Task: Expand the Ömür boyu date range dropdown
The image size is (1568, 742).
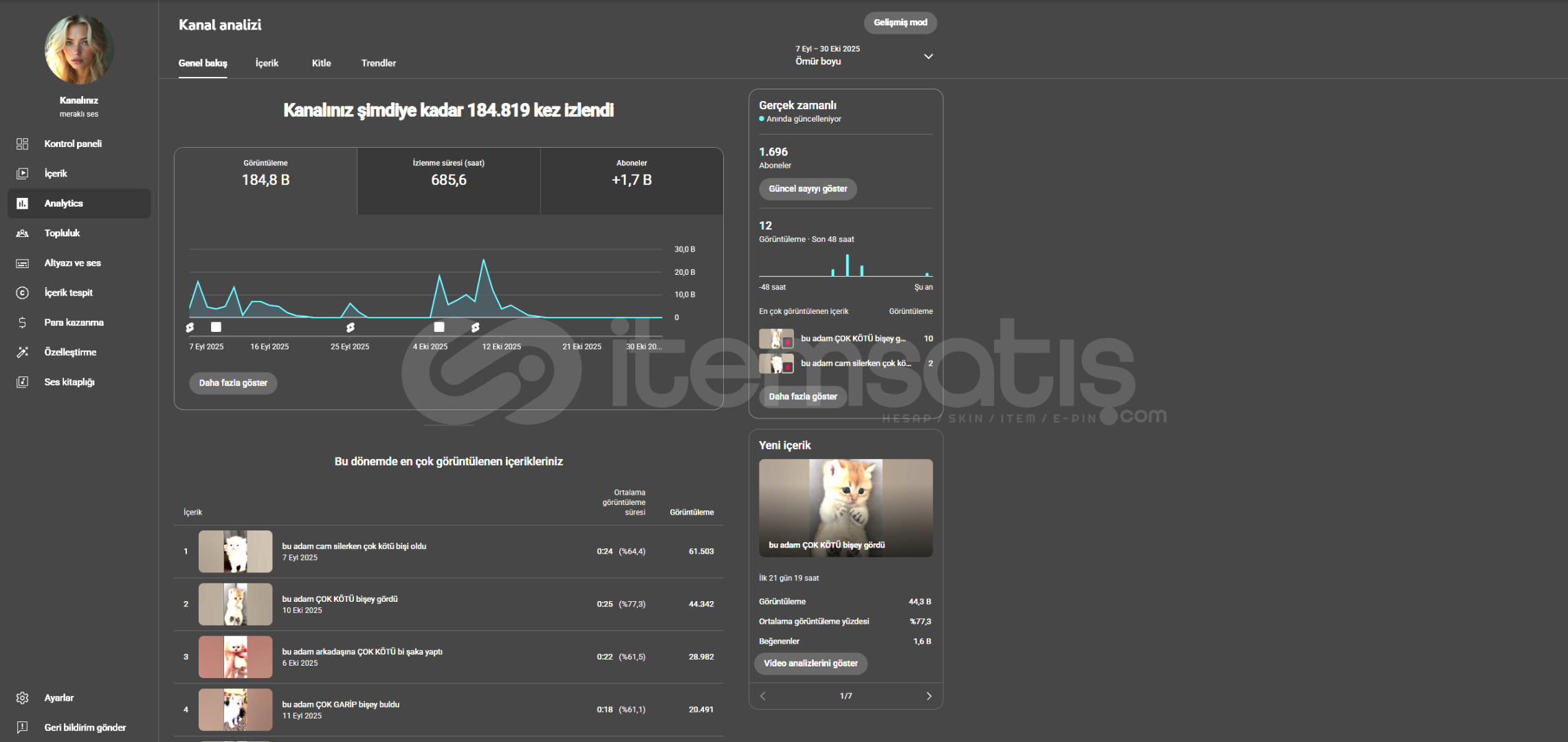Action: [928, 56]
